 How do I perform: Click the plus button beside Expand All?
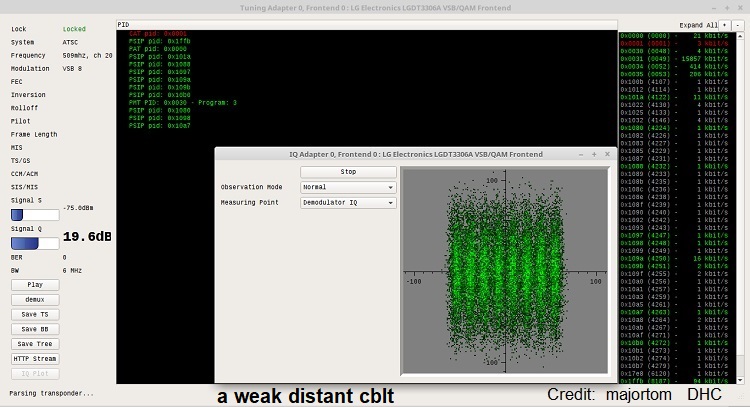tap(727, 23)
